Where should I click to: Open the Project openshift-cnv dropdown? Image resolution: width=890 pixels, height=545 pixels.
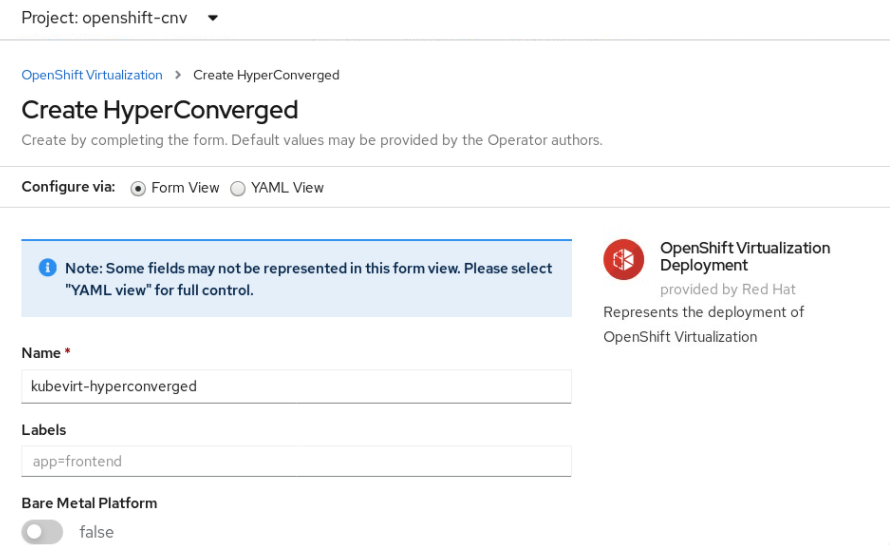coord(120,18)
